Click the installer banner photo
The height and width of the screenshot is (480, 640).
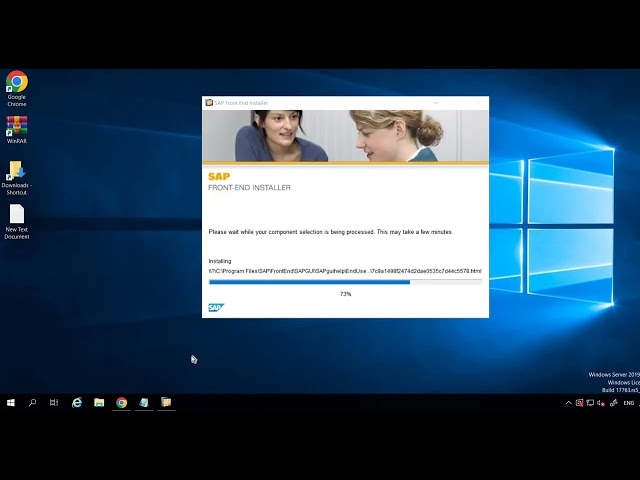[345, 136]
